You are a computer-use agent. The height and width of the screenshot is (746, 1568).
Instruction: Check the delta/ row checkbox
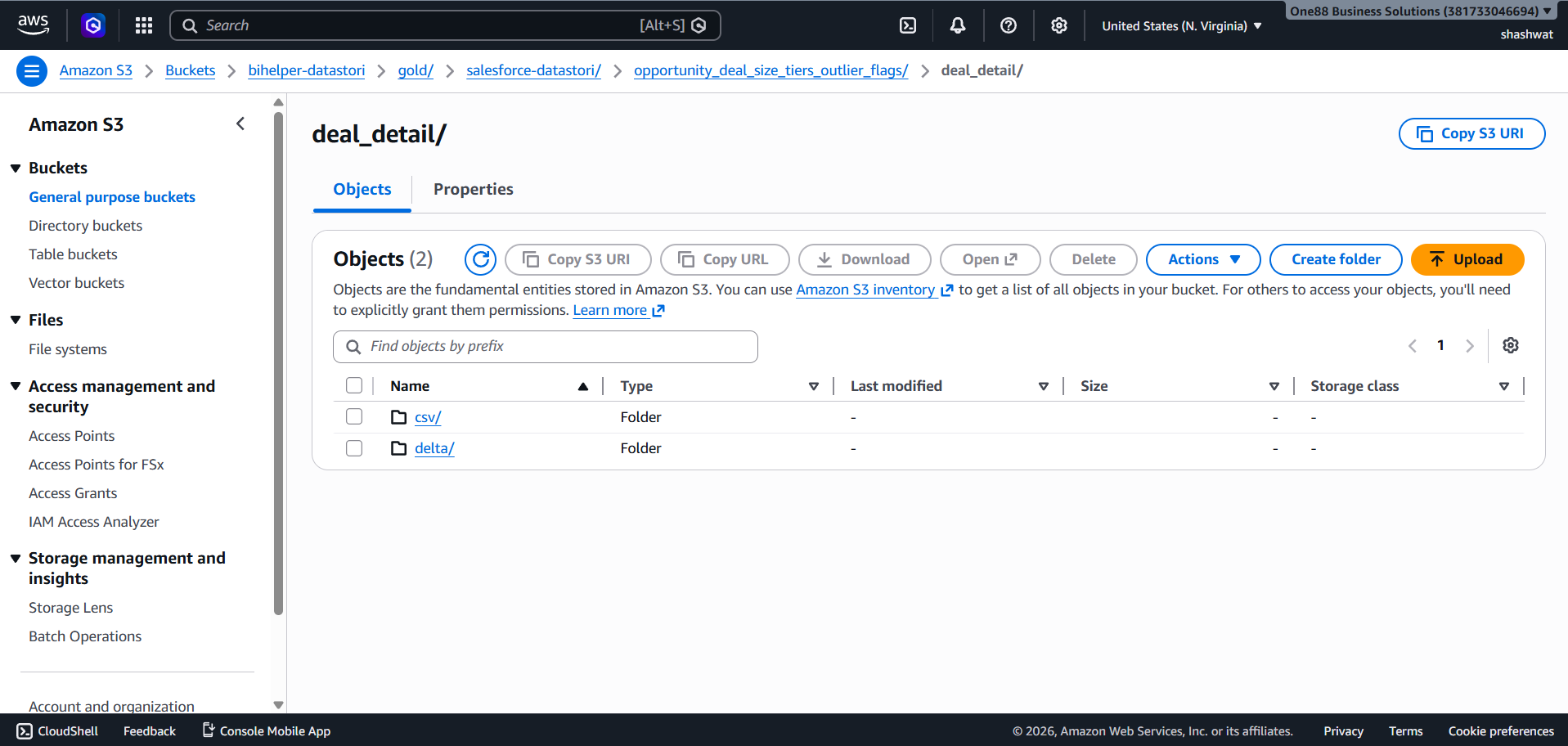pyautogui.click(x=354, y=448)
